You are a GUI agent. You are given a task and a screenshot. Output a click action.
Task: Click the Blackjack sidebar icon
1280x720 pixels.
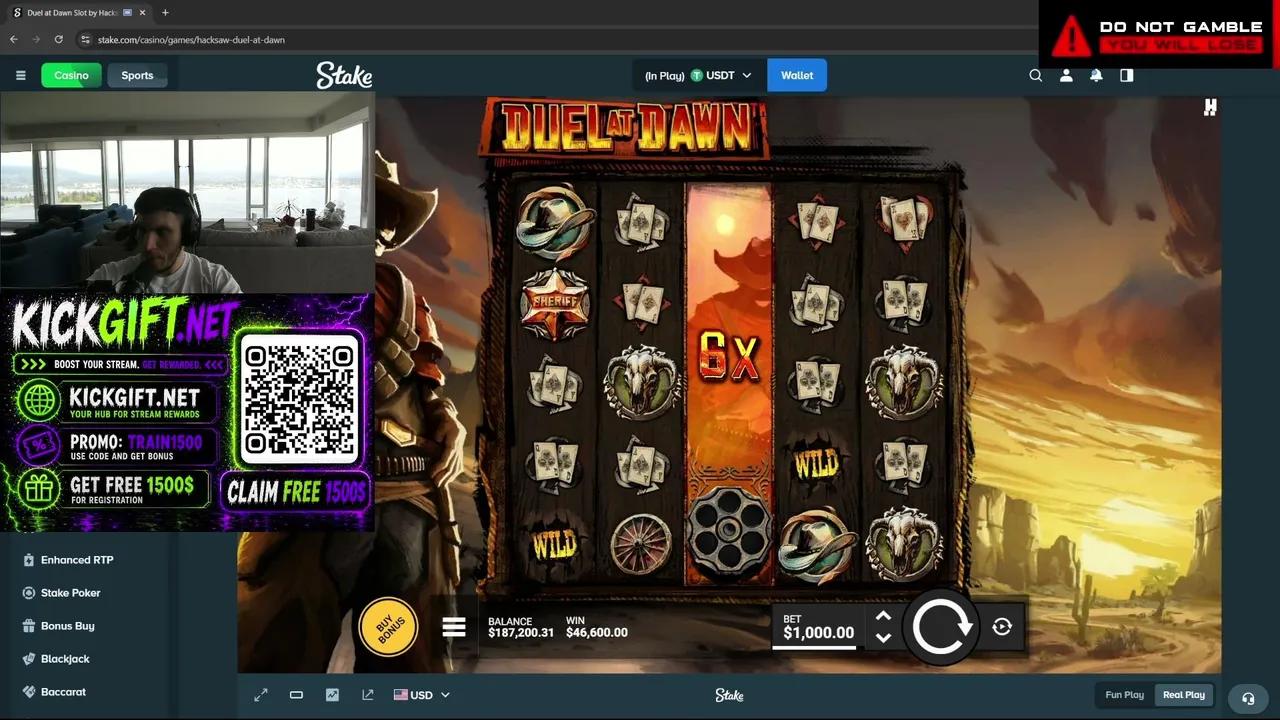point(29,659)
